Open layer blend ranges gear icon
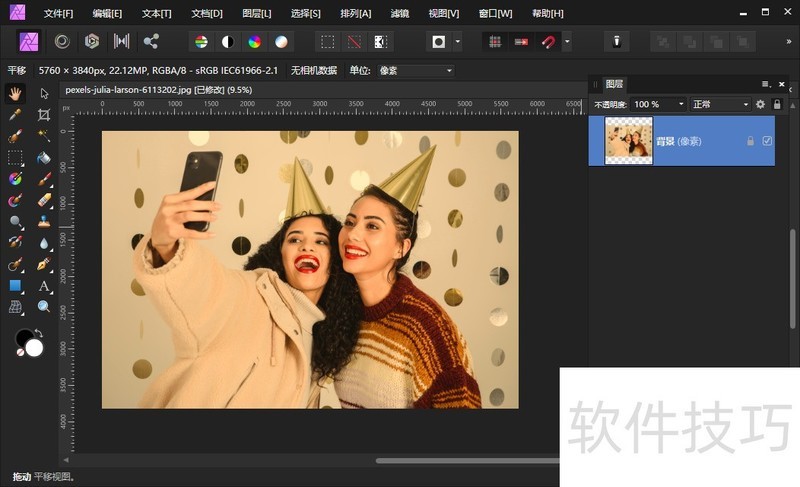Viewport: 800px width, 487px height. coord(760,104)
